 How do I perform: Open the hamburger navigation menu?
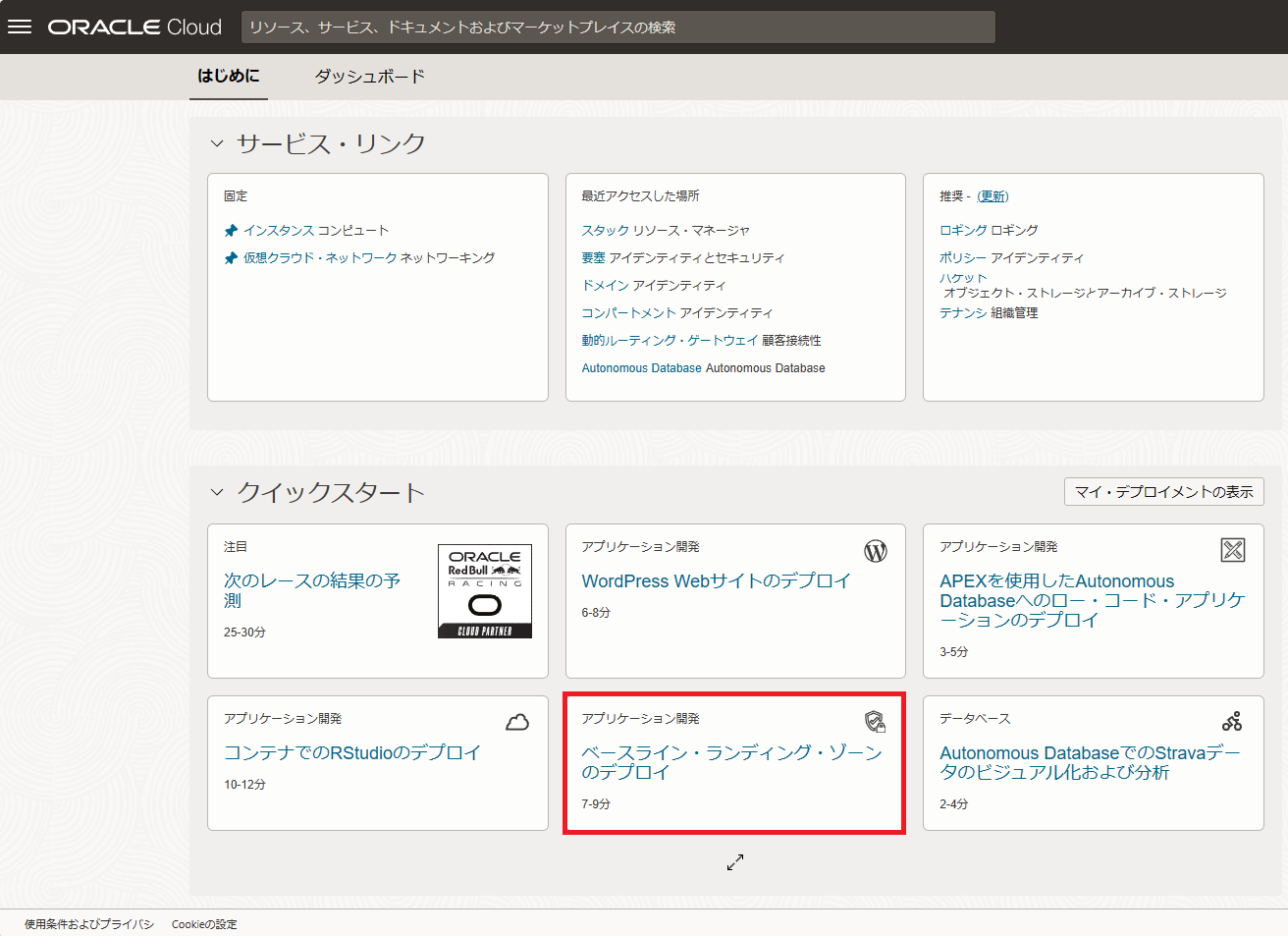click(20, 27)
